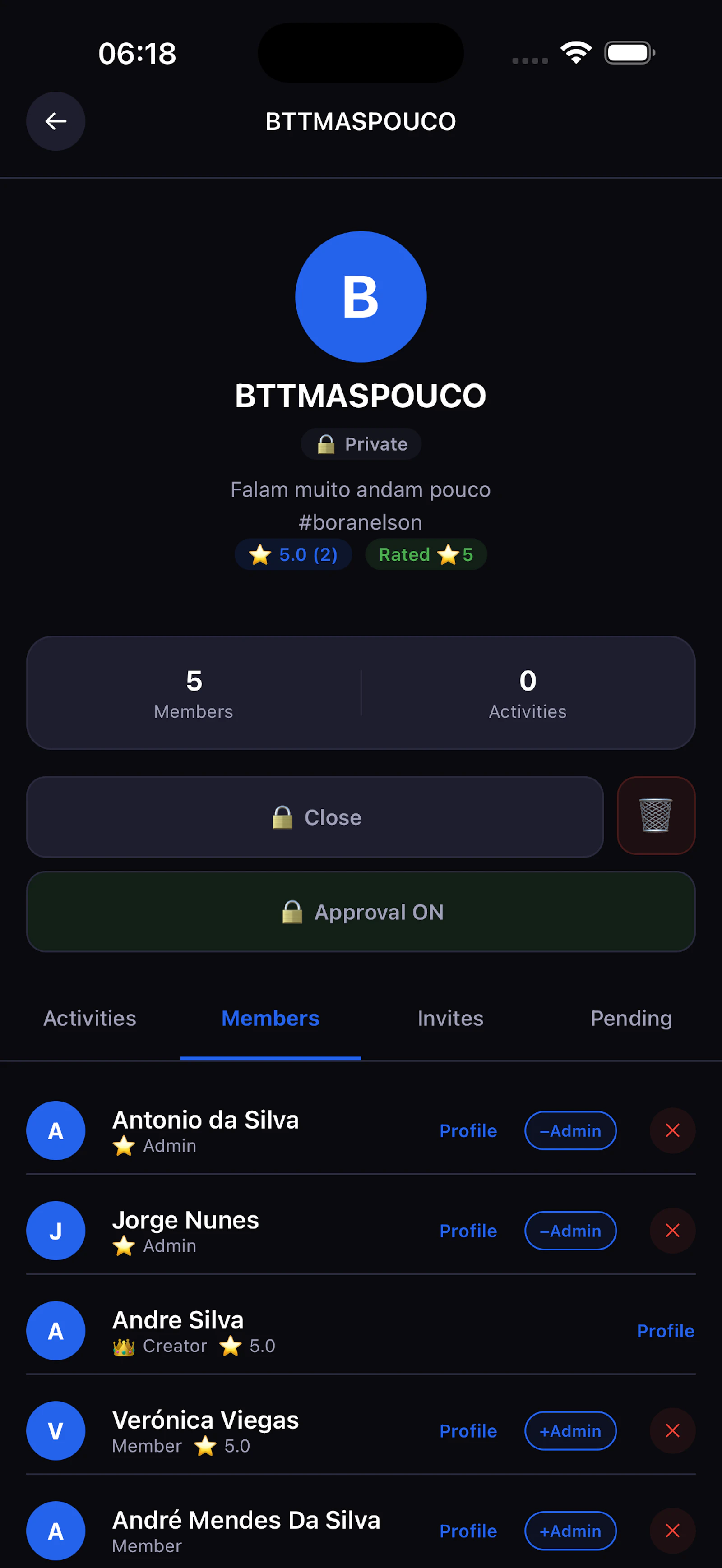Go back using the arrow button
The image size is (722, 1568).
[x=56, y=121]
